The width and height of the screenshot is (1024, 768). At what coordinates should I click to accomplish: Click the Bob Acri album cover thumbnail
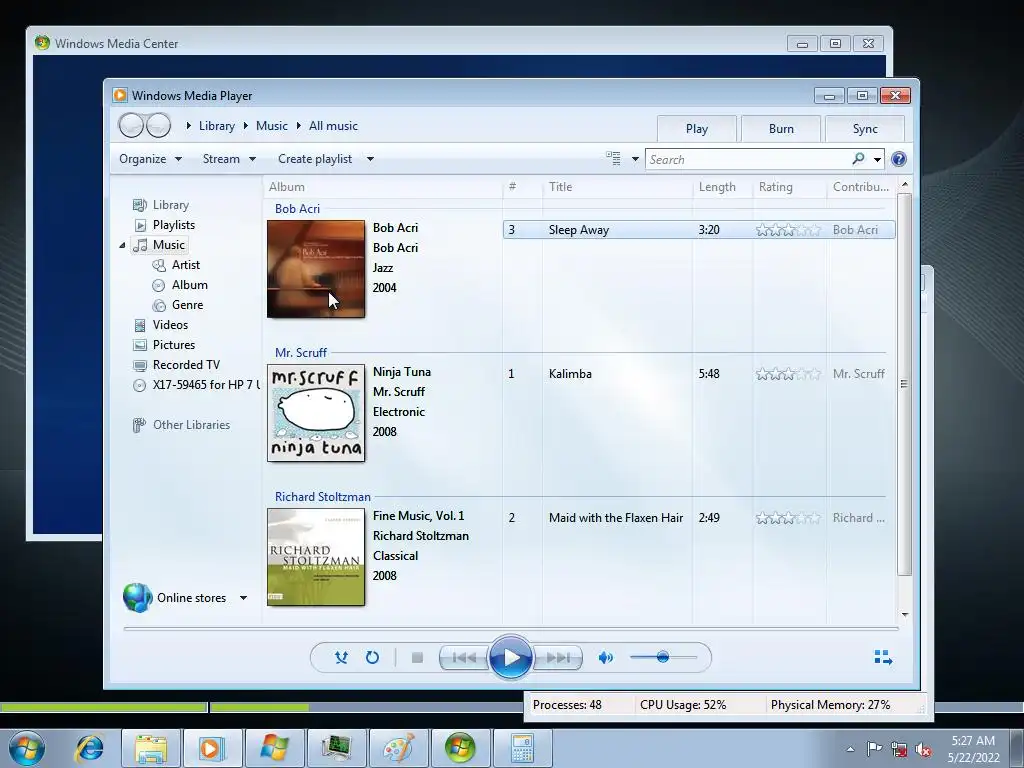point(316,269)
